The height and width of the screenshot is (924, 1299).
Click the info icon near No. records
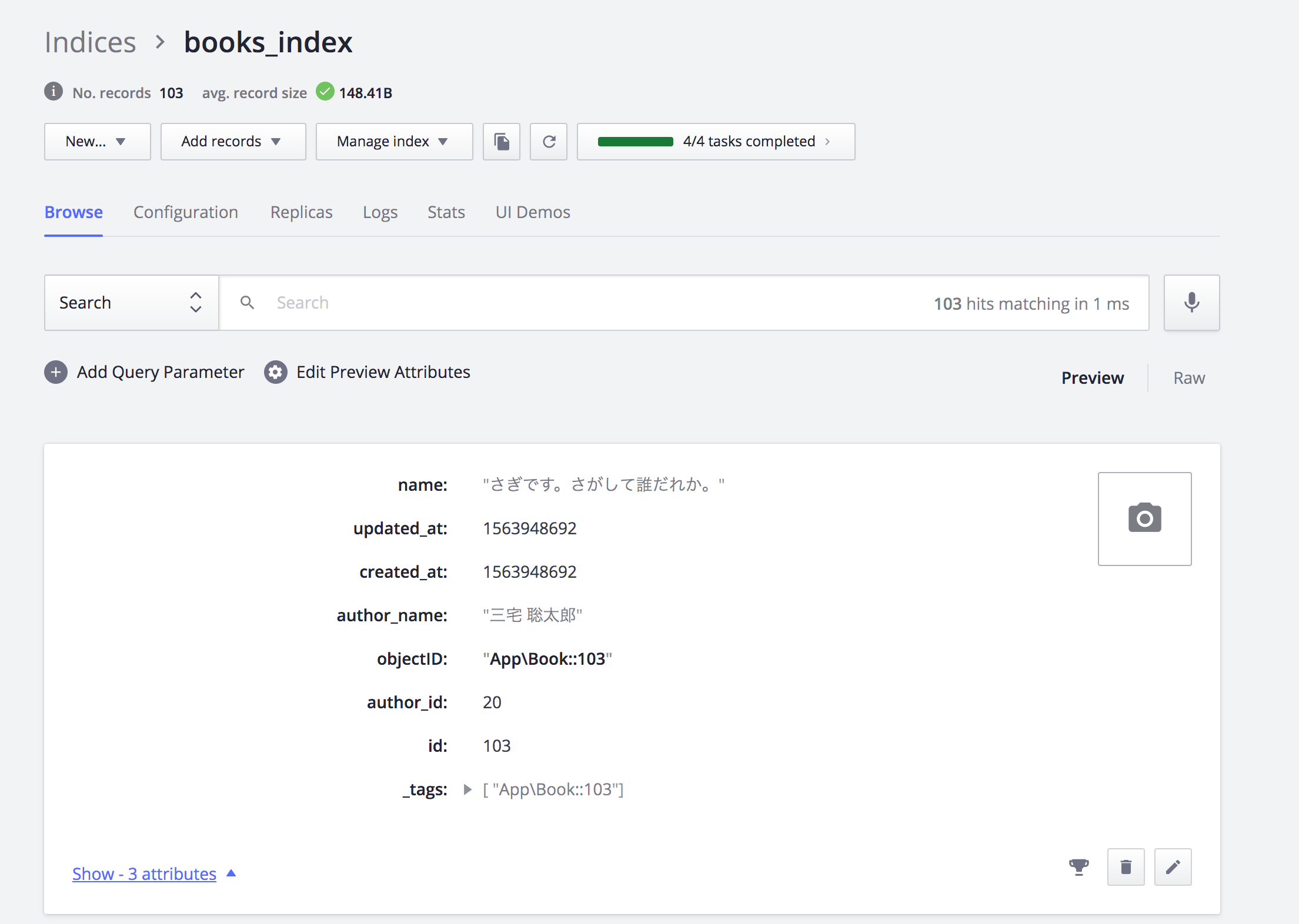click(54, 92)
